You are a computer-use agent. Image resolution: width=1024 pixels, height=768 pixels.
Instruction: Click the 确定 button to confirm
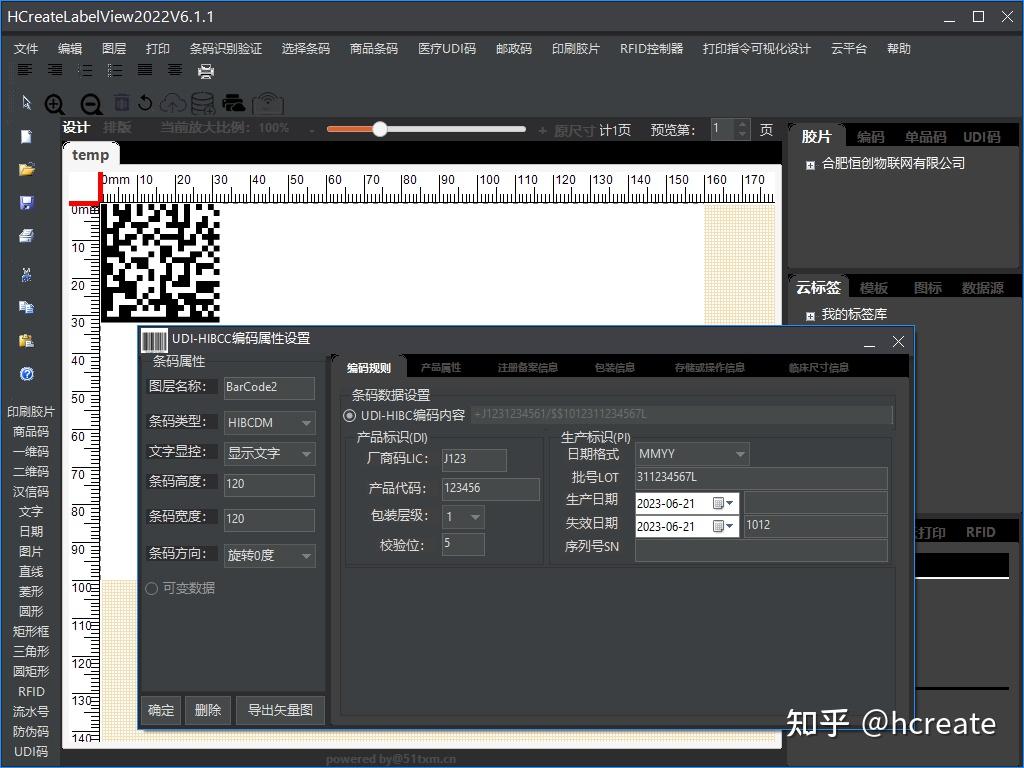point(161,710)
